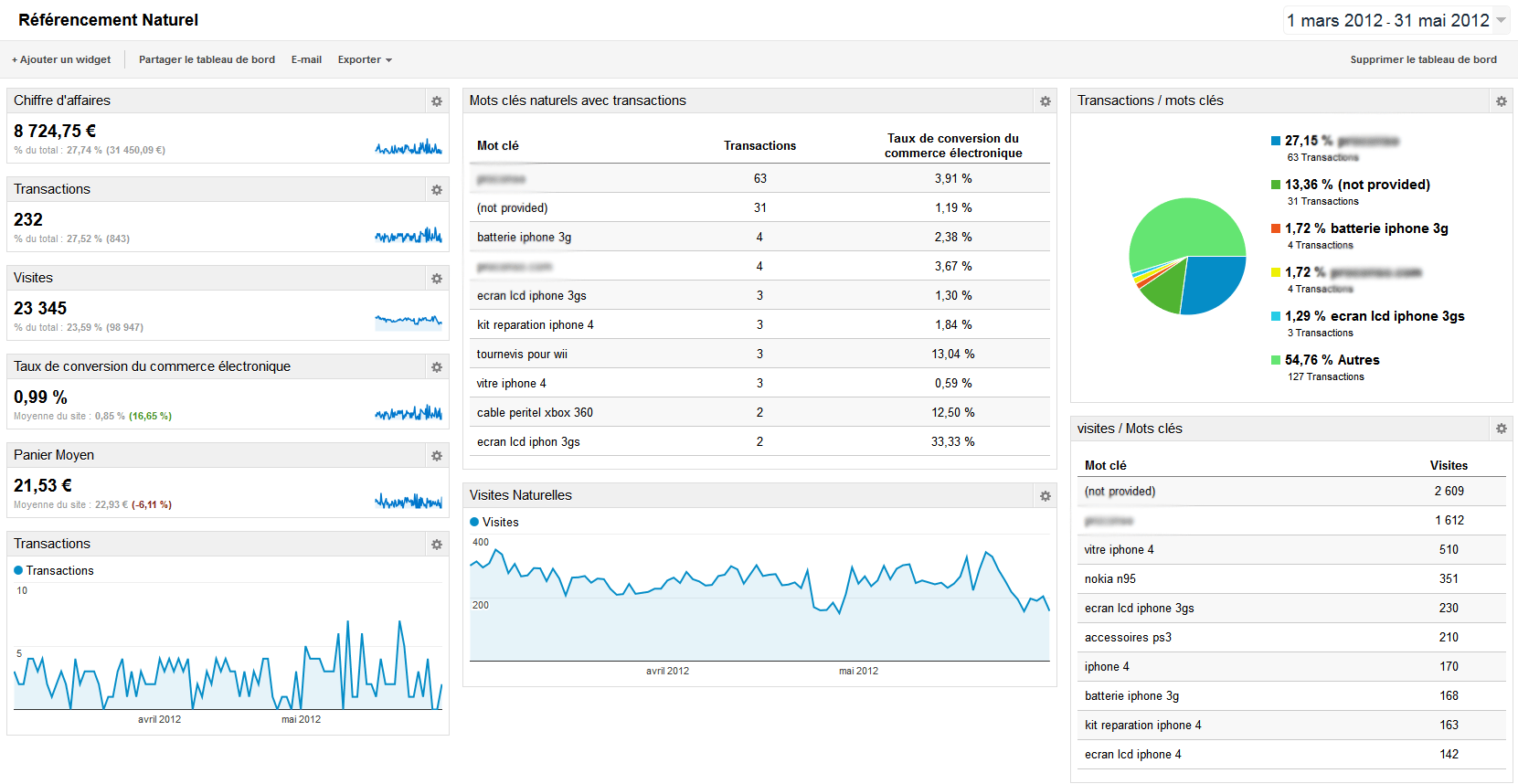Open the date range picker dropdown arrow

(1501, 20)
